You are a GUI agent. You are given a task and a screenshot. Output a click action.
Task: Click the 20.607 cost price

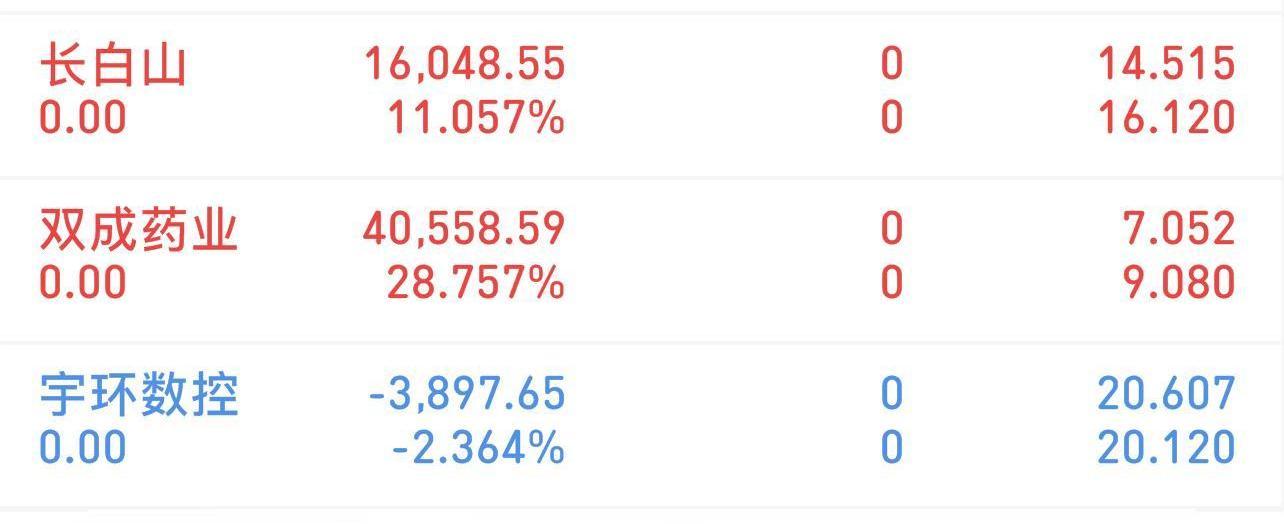(x=1167, y=394)
